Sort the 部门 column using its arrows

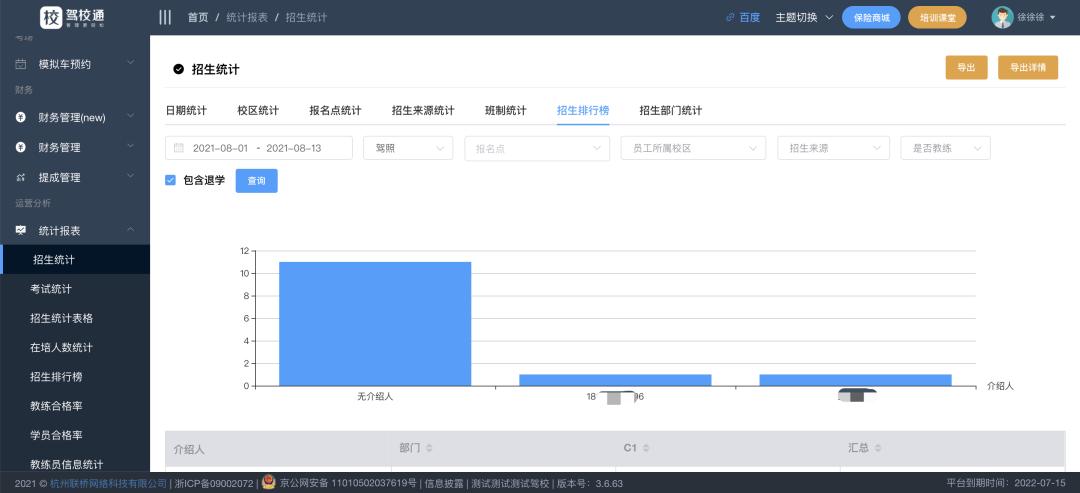point(429,448)
